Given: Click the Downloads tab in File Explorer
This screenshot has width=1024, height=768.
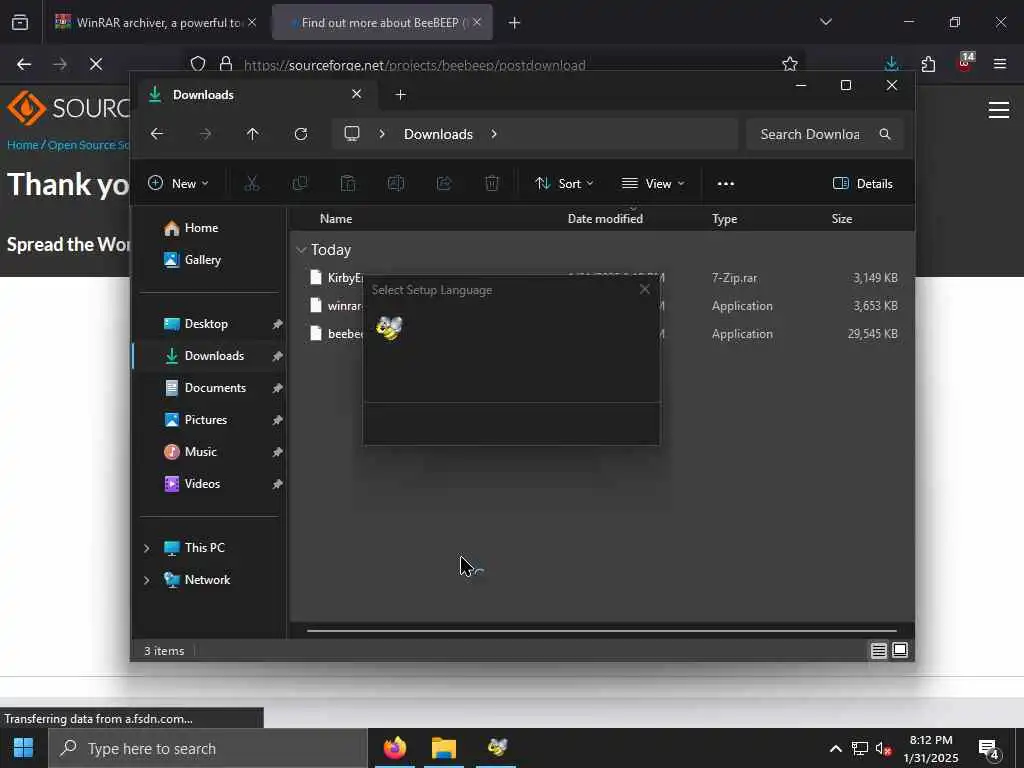Looking at the screenshot, I should pyautogui.click(x=255, y=95).
